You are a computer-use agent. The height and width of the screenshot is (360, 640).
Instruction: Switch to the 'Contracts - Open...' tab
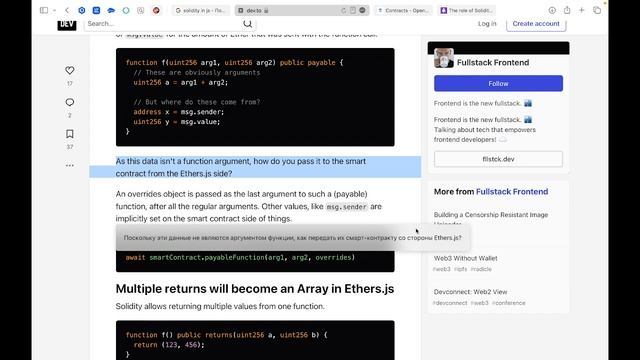pyautogui.click(x=403, y=10)
